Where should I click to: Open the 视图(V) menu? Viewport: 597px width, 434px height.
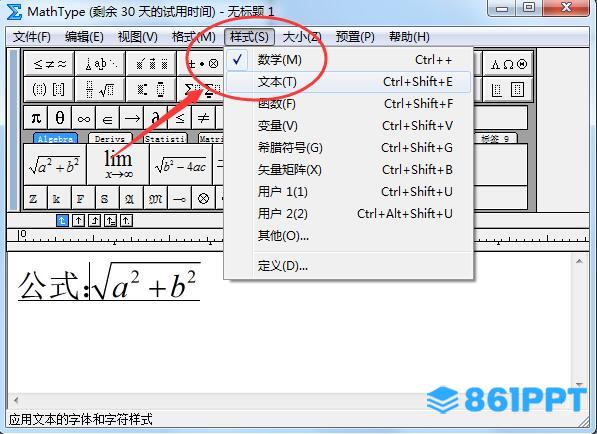click(x=138, y=37)
